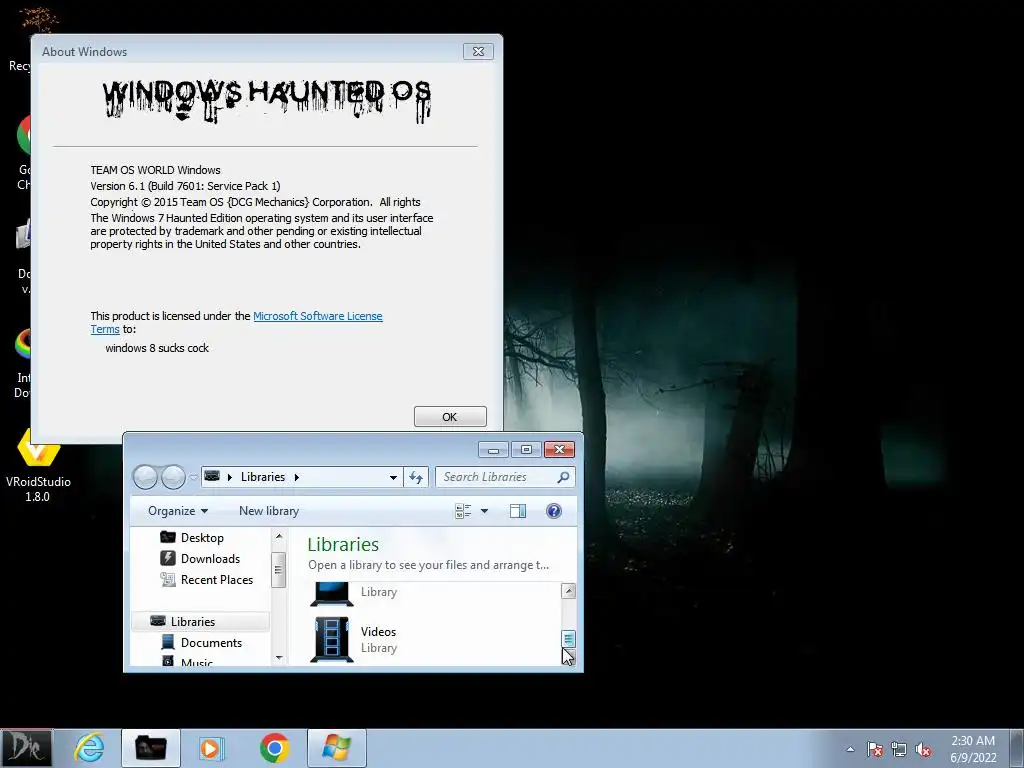
Task: Close the Libraries explorer window
Action: click(x=559, y=450)
